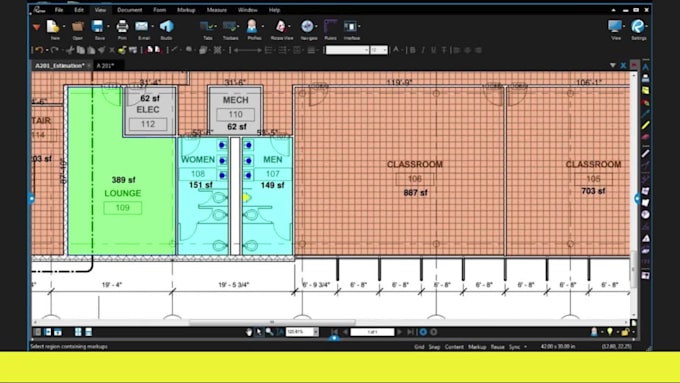Image resolution: width=680 pixels, height=383 pixels.
Task: Click the Redo arrow icon
Action: pos(54,50)
